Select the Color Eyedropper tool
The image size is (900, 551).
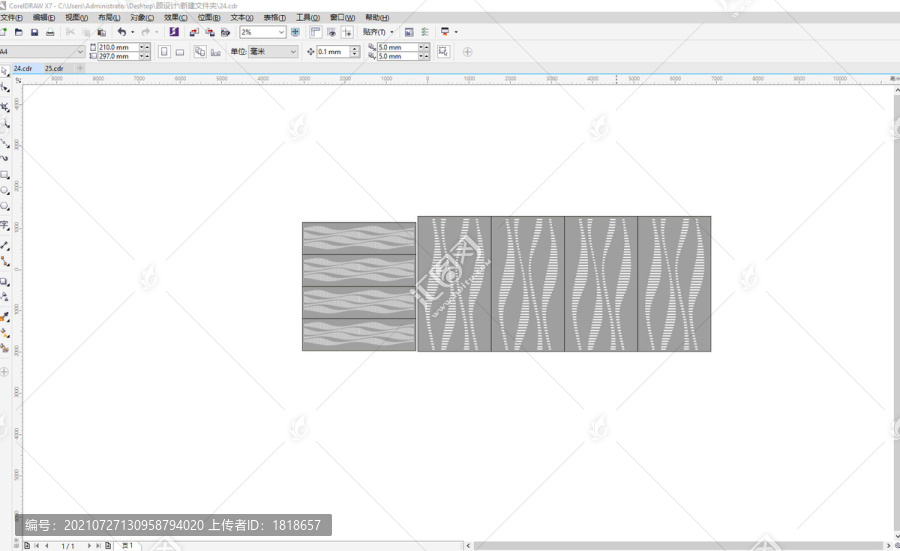5,316
